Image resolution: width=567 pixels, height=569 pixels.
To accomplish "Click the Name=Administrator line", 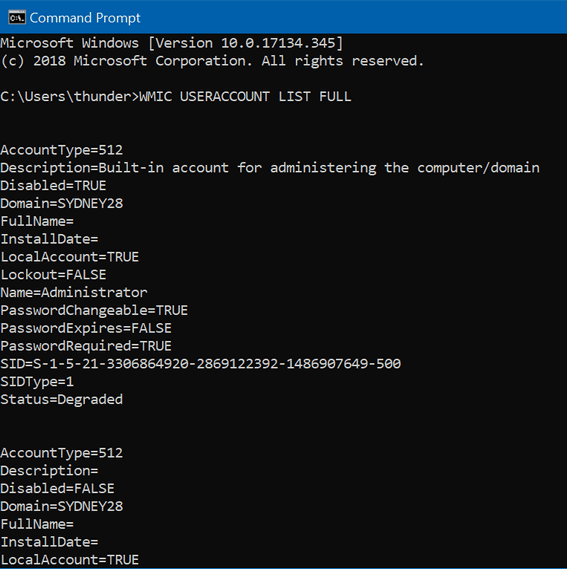I will click(74, 292).
